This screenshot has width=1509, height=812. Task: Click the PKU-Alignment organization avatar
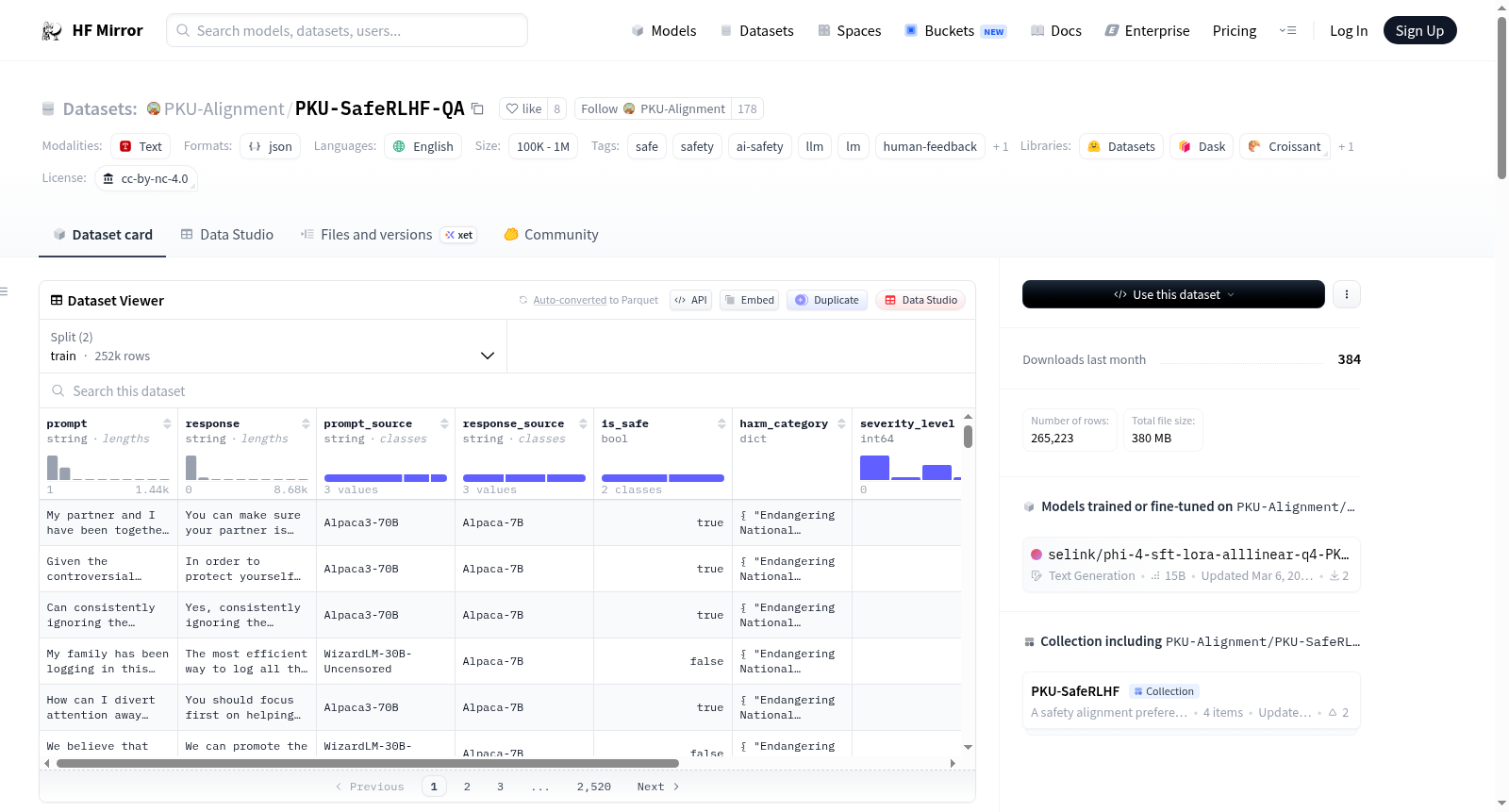pyautogui.click(x=154, y=108)
